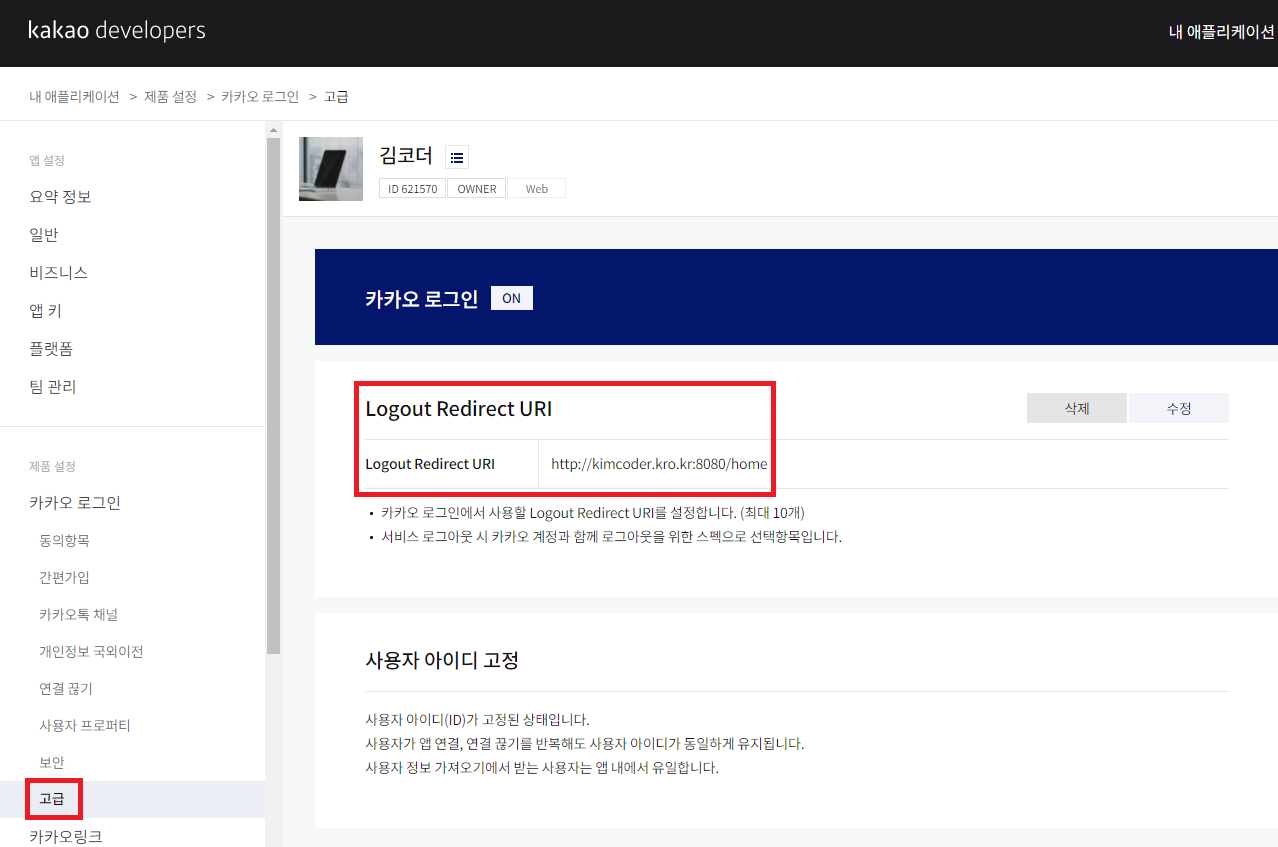Open the app list icon beside 김코더
The width and height of the screenshot is (1278, 847).
pyautogui.click(x=457, y=157)
